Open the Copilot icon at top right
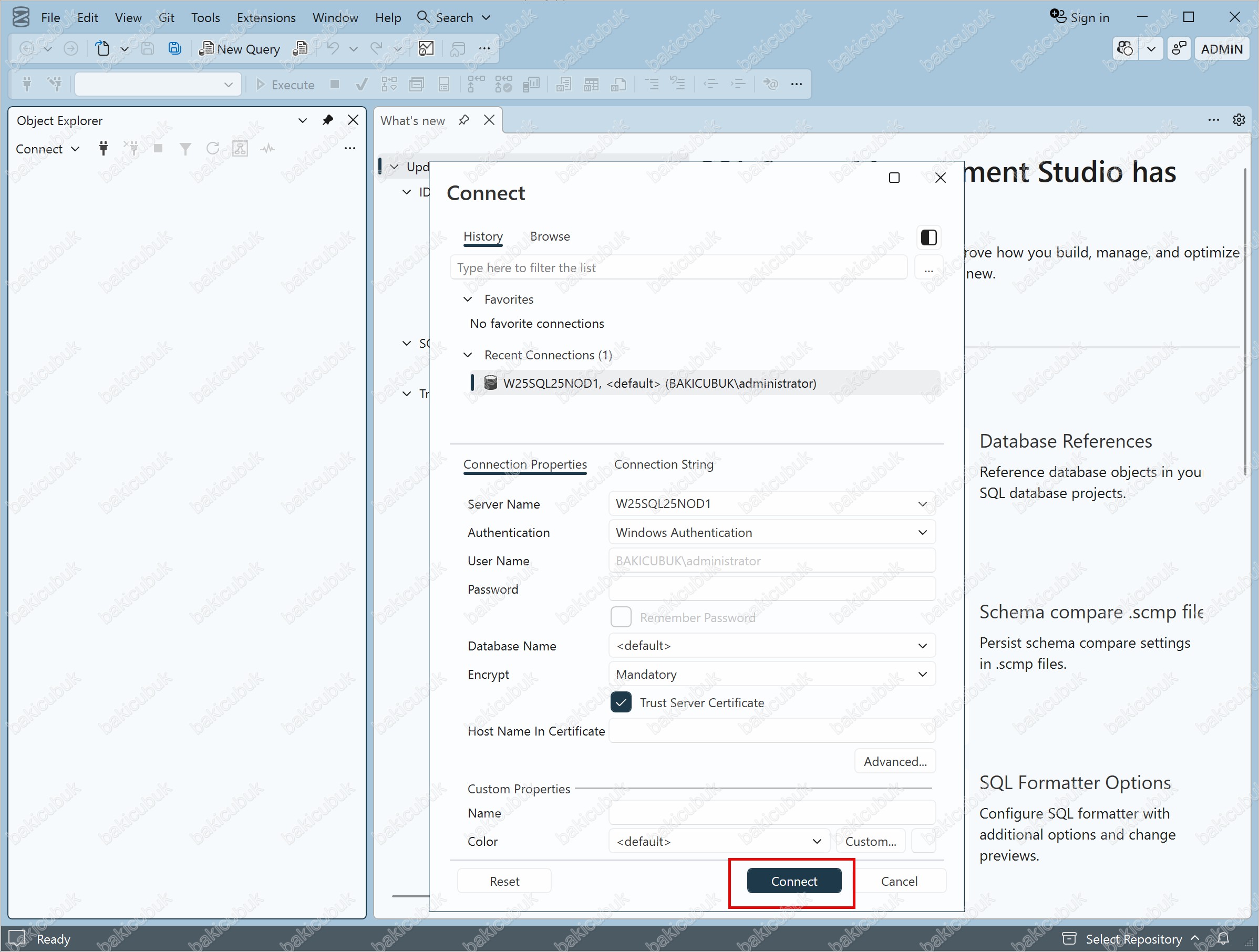1259x952 pixels. coord(1125,48)
